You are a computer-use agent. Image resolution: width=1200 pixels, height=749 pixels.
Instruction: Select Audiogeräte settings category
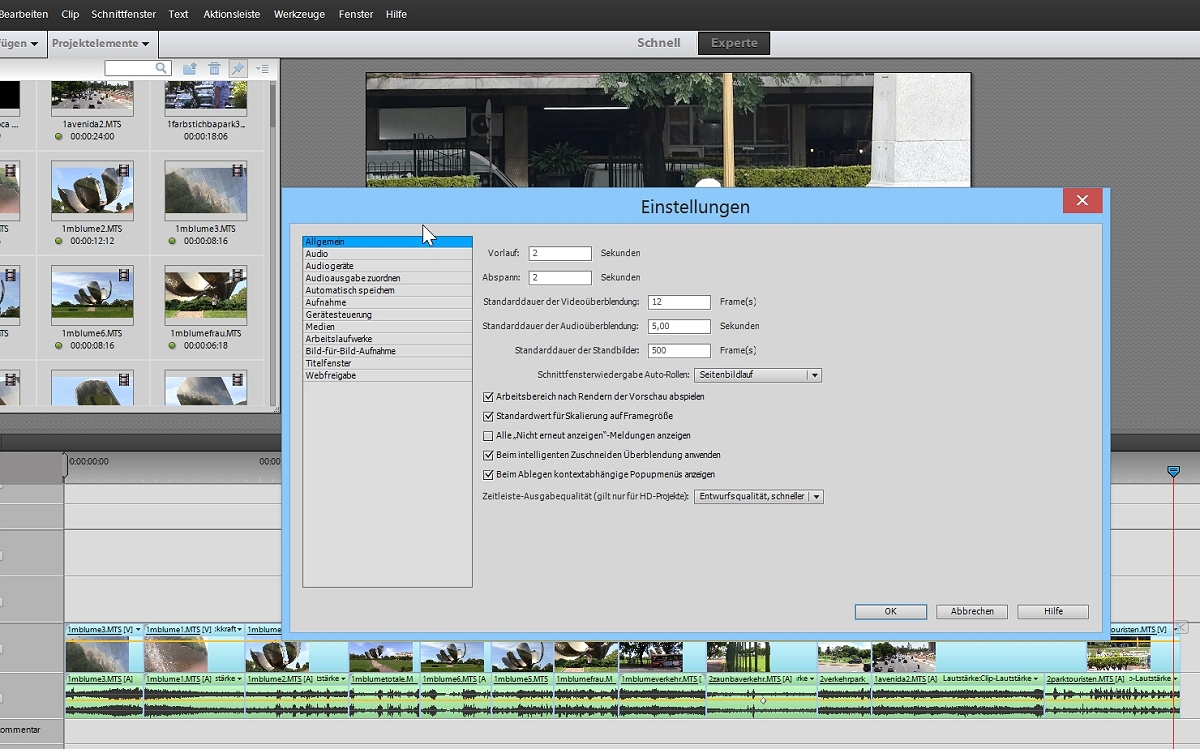click(387, 266)
